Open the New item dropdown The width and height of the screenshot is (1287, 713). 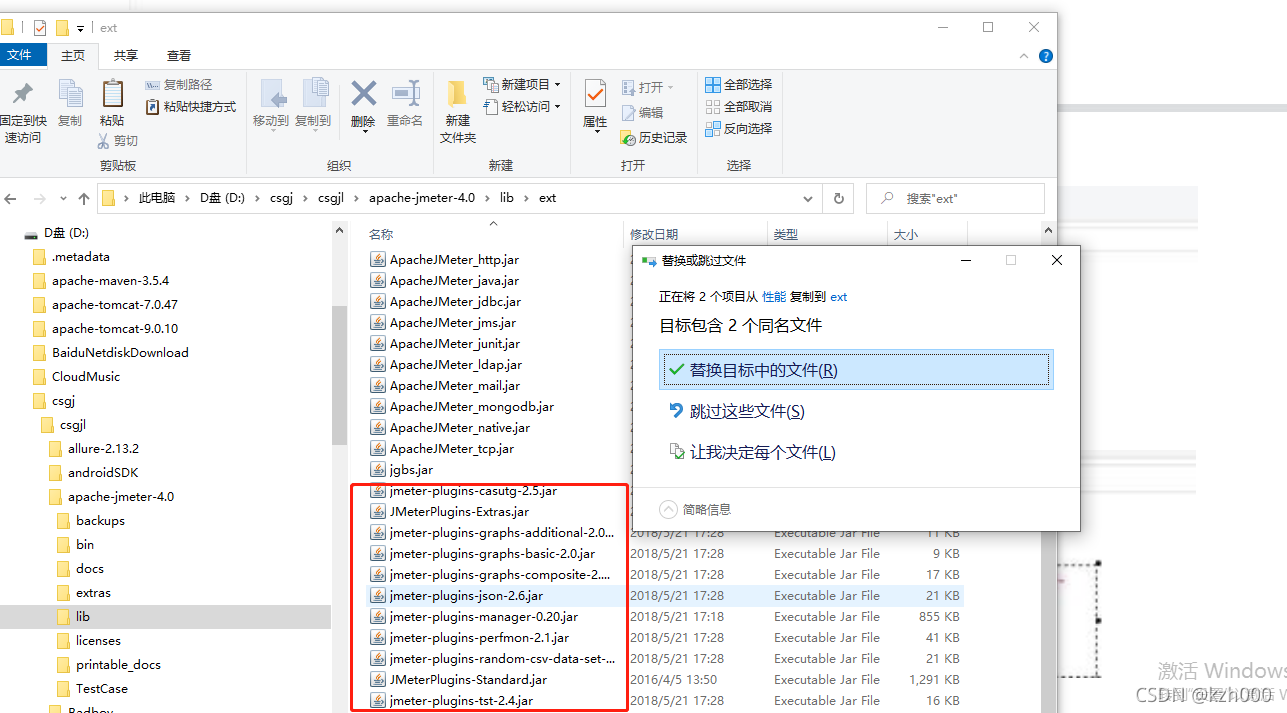(522, 85)
